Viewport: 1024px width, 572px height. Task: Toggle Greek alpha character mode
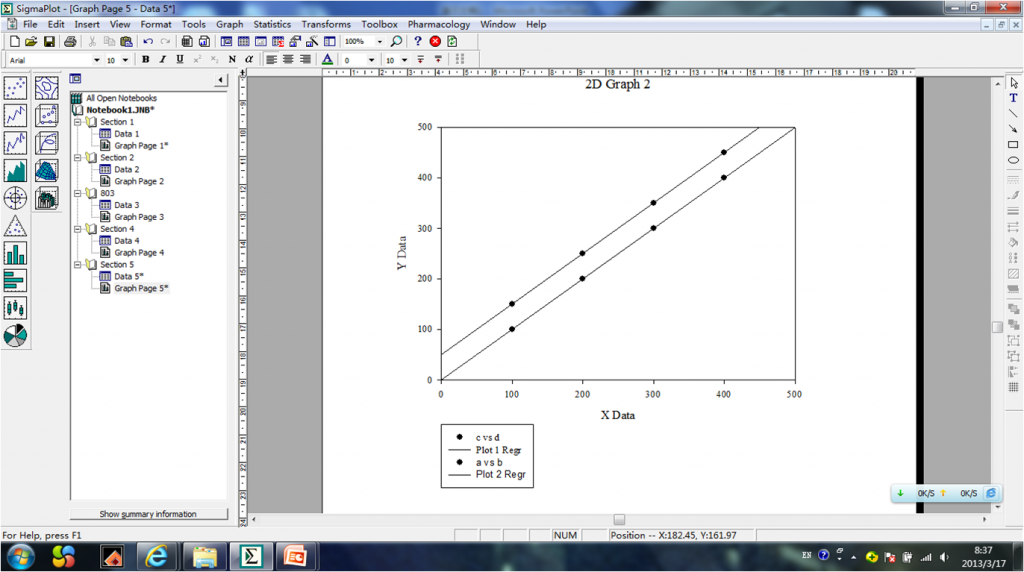pyautogui.click(x=249, y=59)
